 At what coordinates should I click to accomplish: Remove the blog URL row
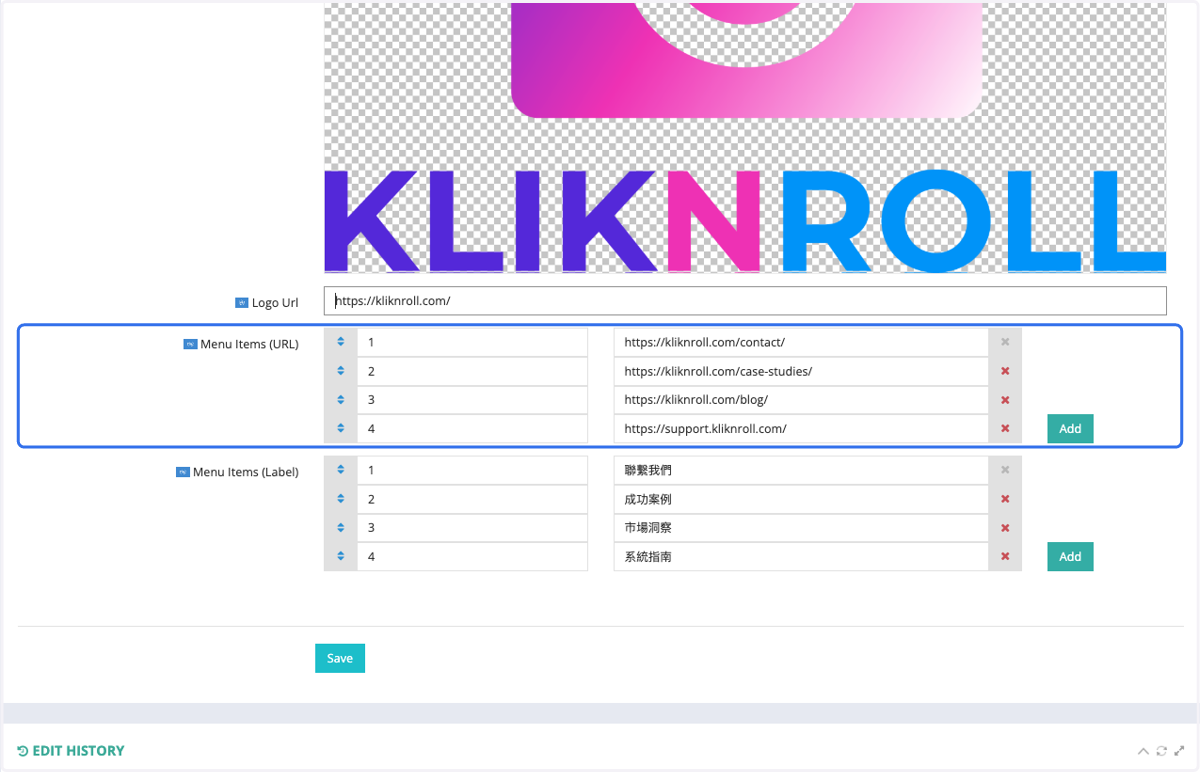[x=1005, y=400]
